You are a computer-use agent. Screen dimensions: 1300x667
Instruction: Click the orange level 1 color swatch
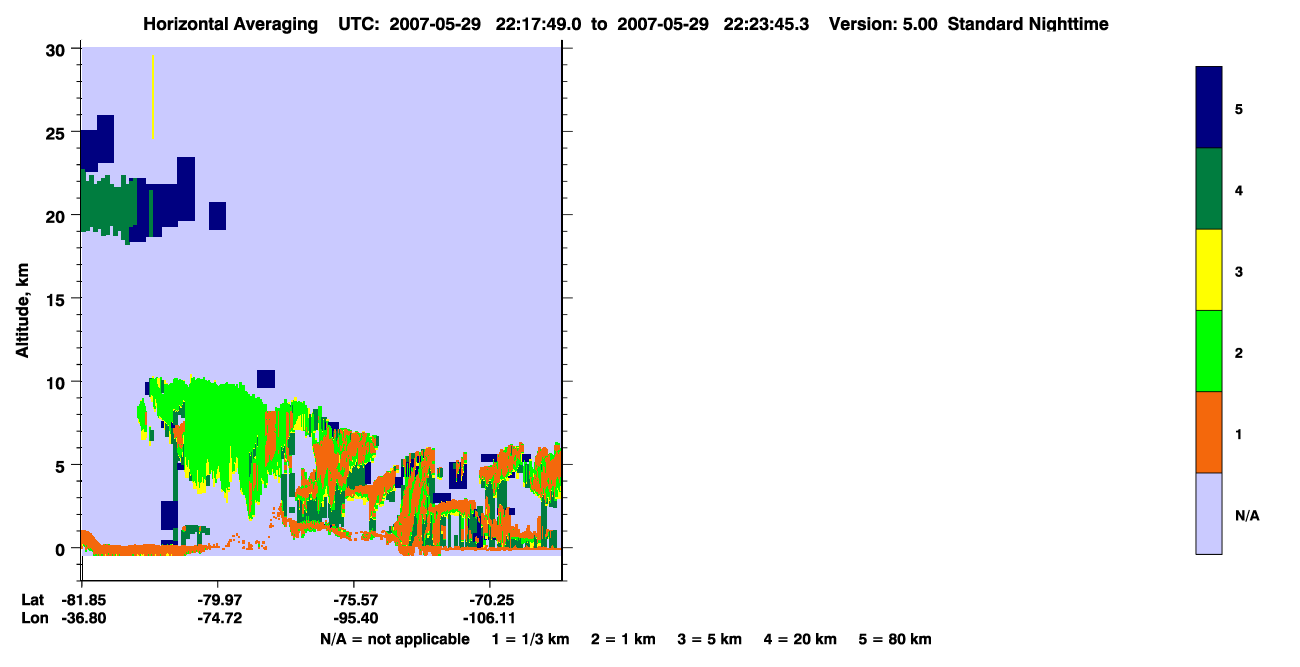(x=1209, y=432)
